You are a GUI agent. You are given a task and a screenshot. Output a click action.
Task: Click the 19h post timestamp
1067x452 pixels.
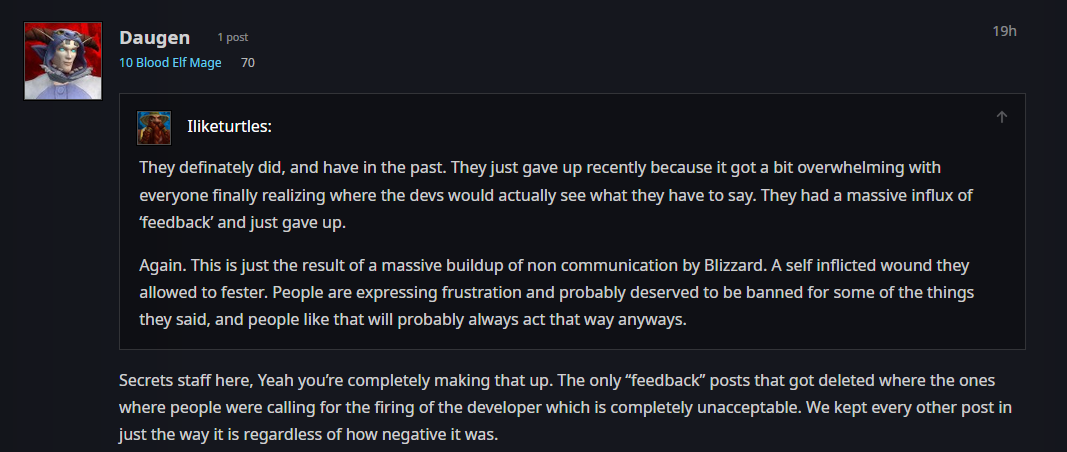pyautogui.click(x=1004, y=31)
